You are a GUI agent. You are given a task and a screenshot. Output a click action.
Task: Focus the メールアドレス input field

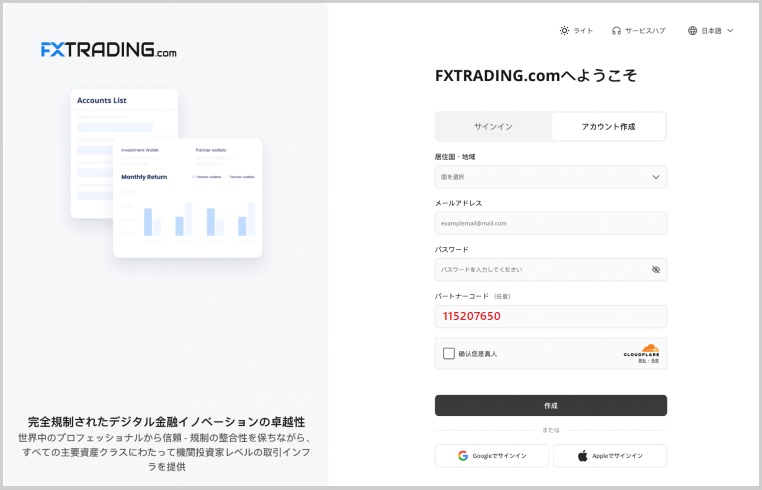coord(550,223)
